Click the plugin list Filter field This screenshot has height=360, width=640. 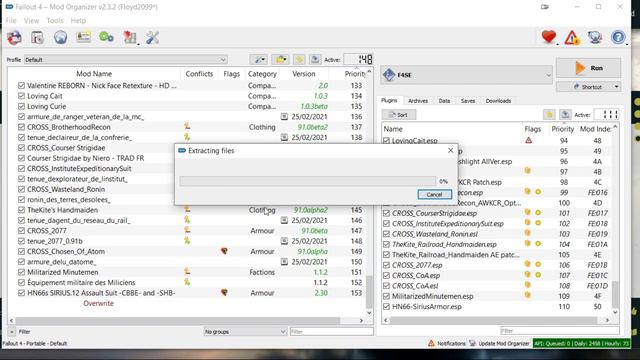point(560,331)
